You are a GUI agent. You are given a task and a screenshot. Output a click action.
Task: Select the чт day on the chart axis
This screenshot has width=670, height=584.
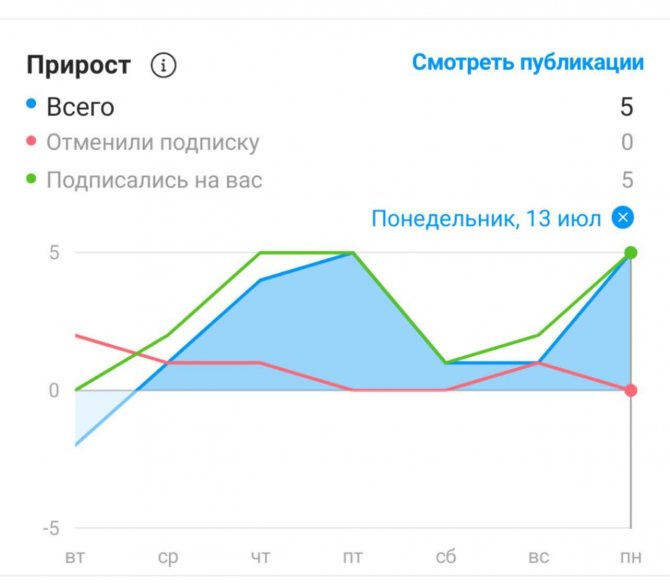click(260, 557)
